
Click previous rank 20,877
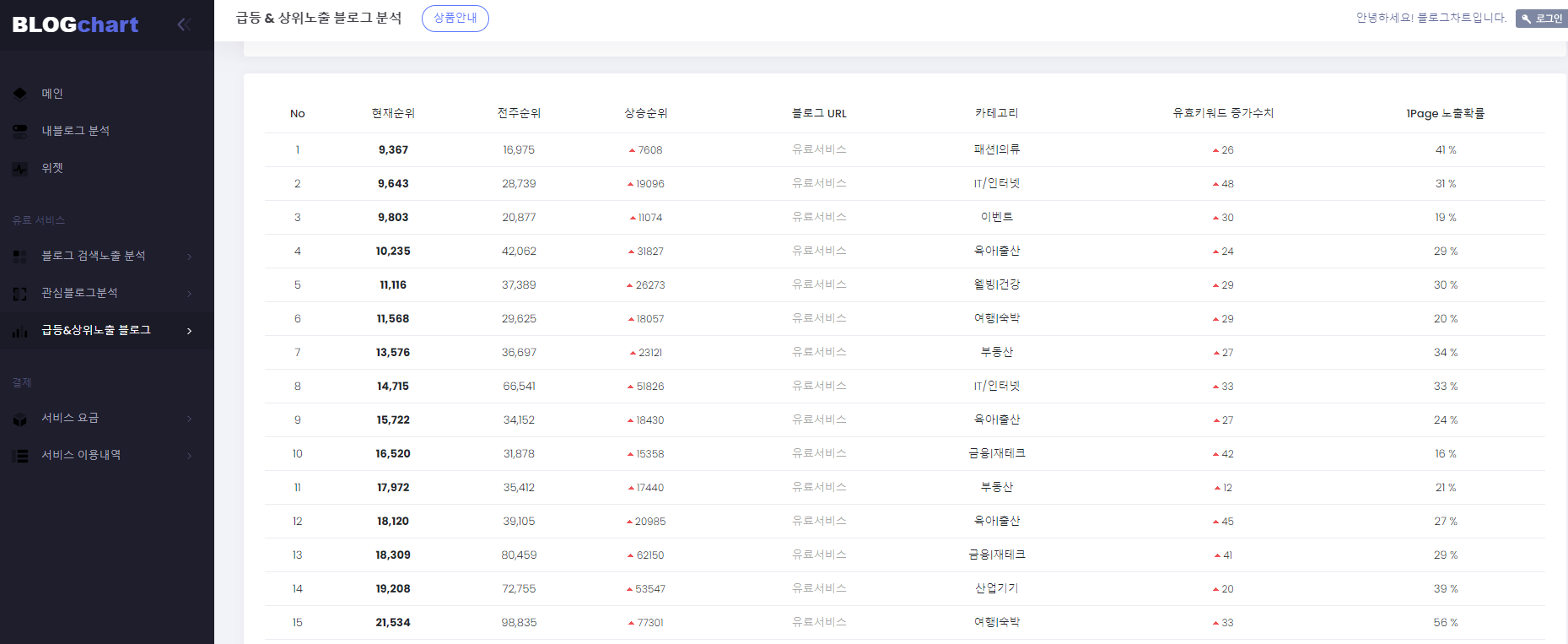coord(519,217)
